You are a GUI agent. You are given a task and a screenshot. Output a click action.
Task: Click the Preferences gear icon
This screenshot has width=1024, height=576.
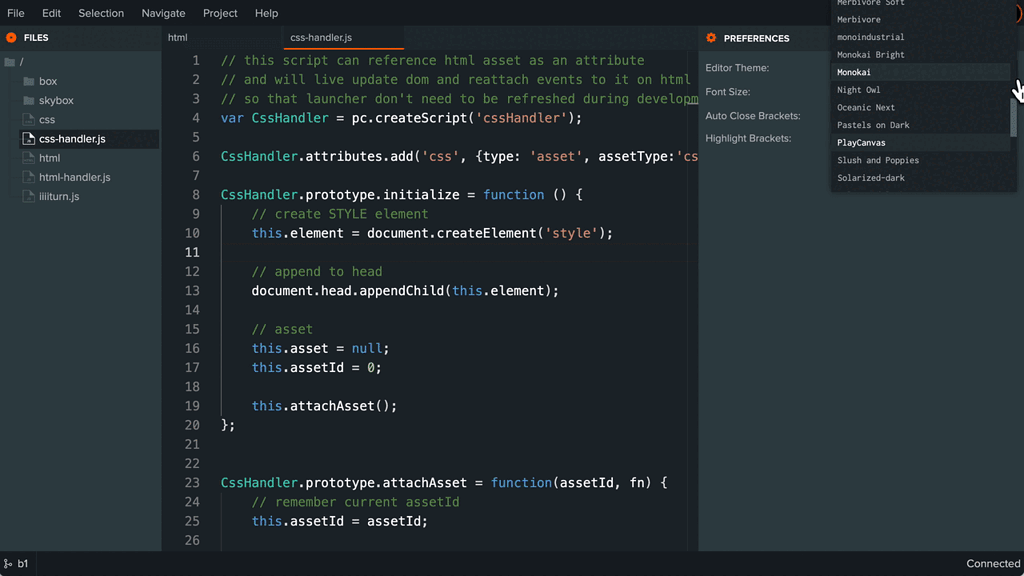(x=710, y=38)
